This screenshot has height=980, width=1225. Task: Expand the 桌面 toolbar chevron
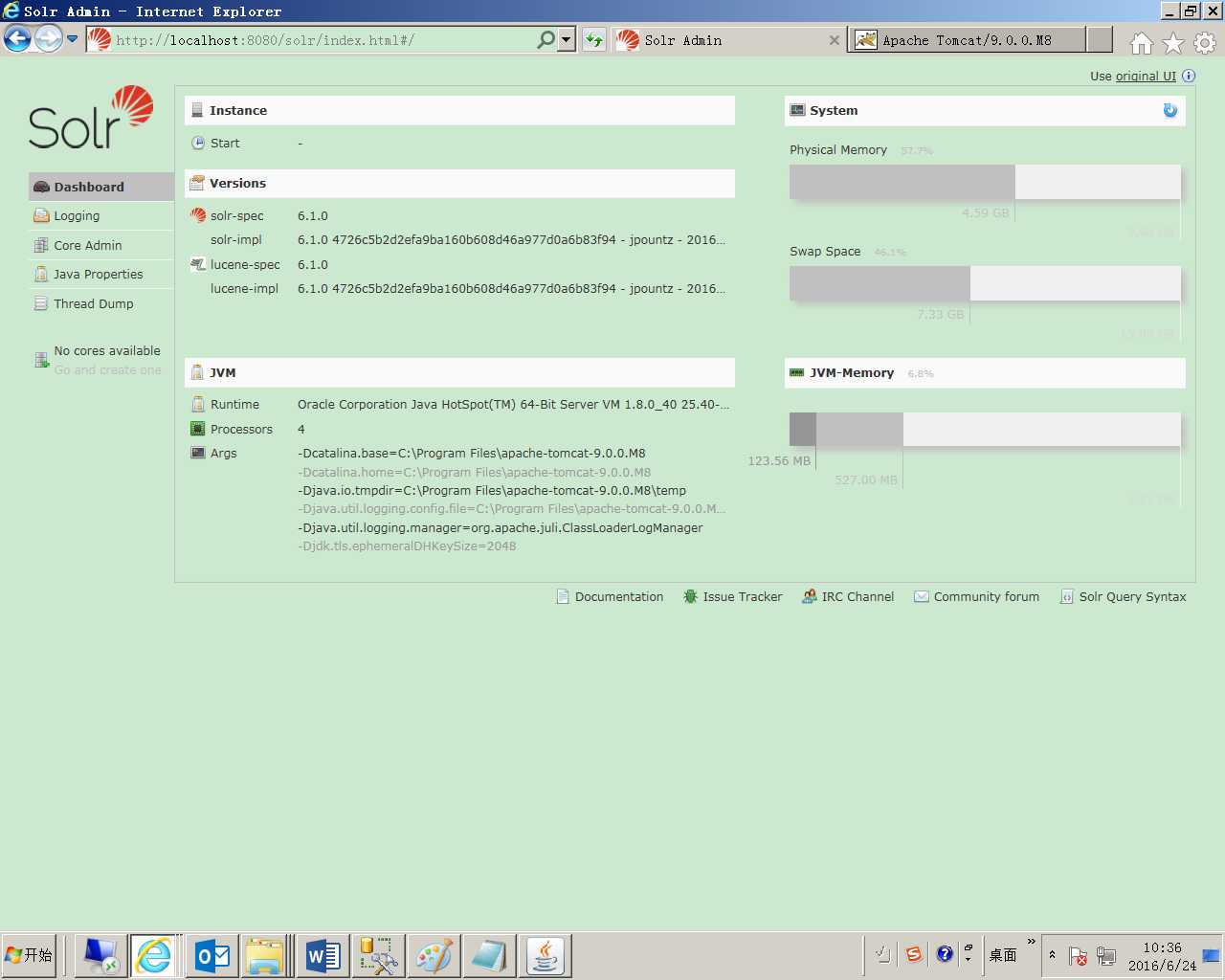click(1032, 942)
